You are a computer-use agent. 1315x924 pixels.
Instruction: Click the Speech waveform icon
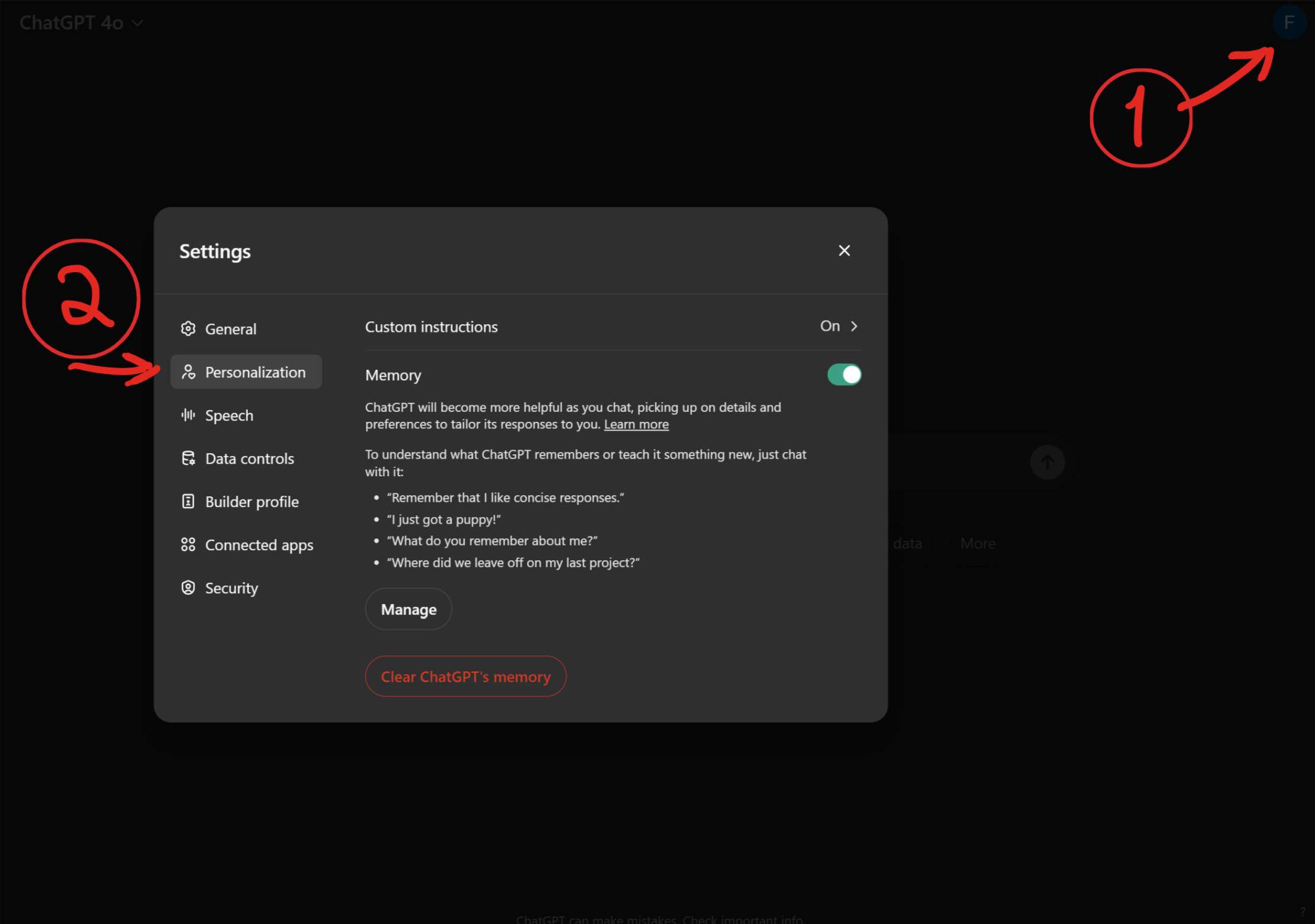coord(188,415)
